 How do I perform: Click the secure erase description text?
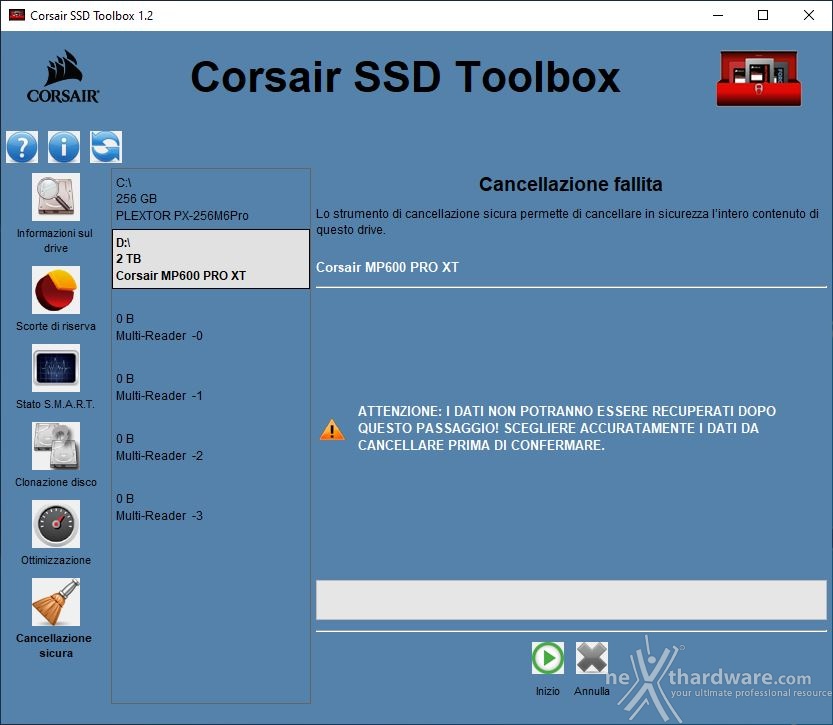tap(567, 221)
